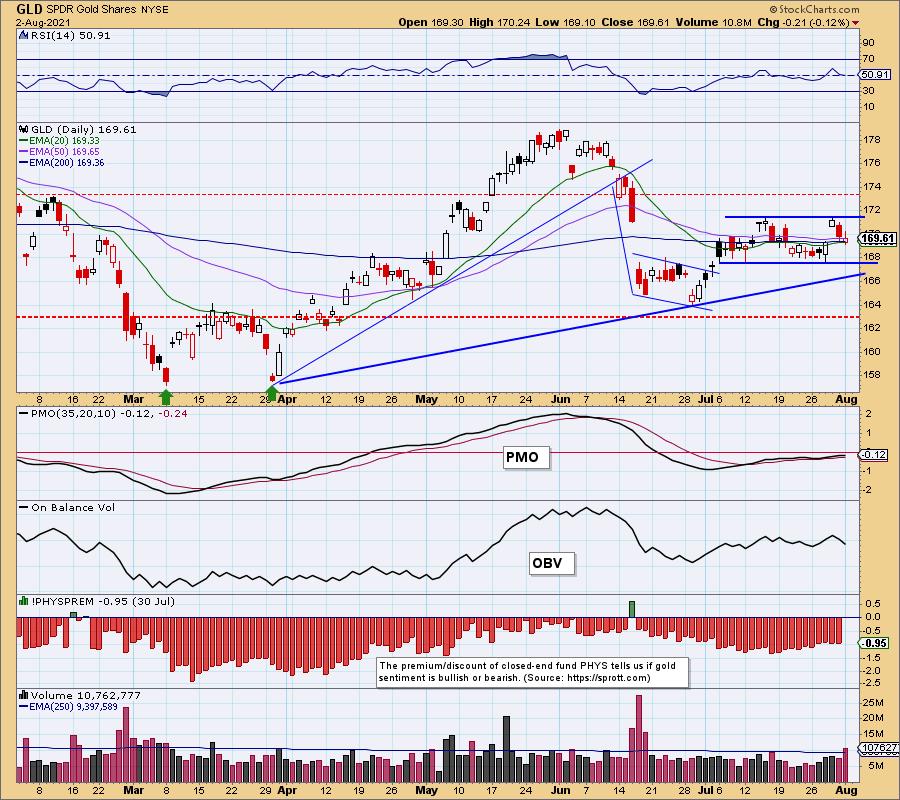Click the -0.95 PHYSPREM value tag on the right axis
This screenshot has width=900, height=800.
pyautogui.click(x=874, y=643)
